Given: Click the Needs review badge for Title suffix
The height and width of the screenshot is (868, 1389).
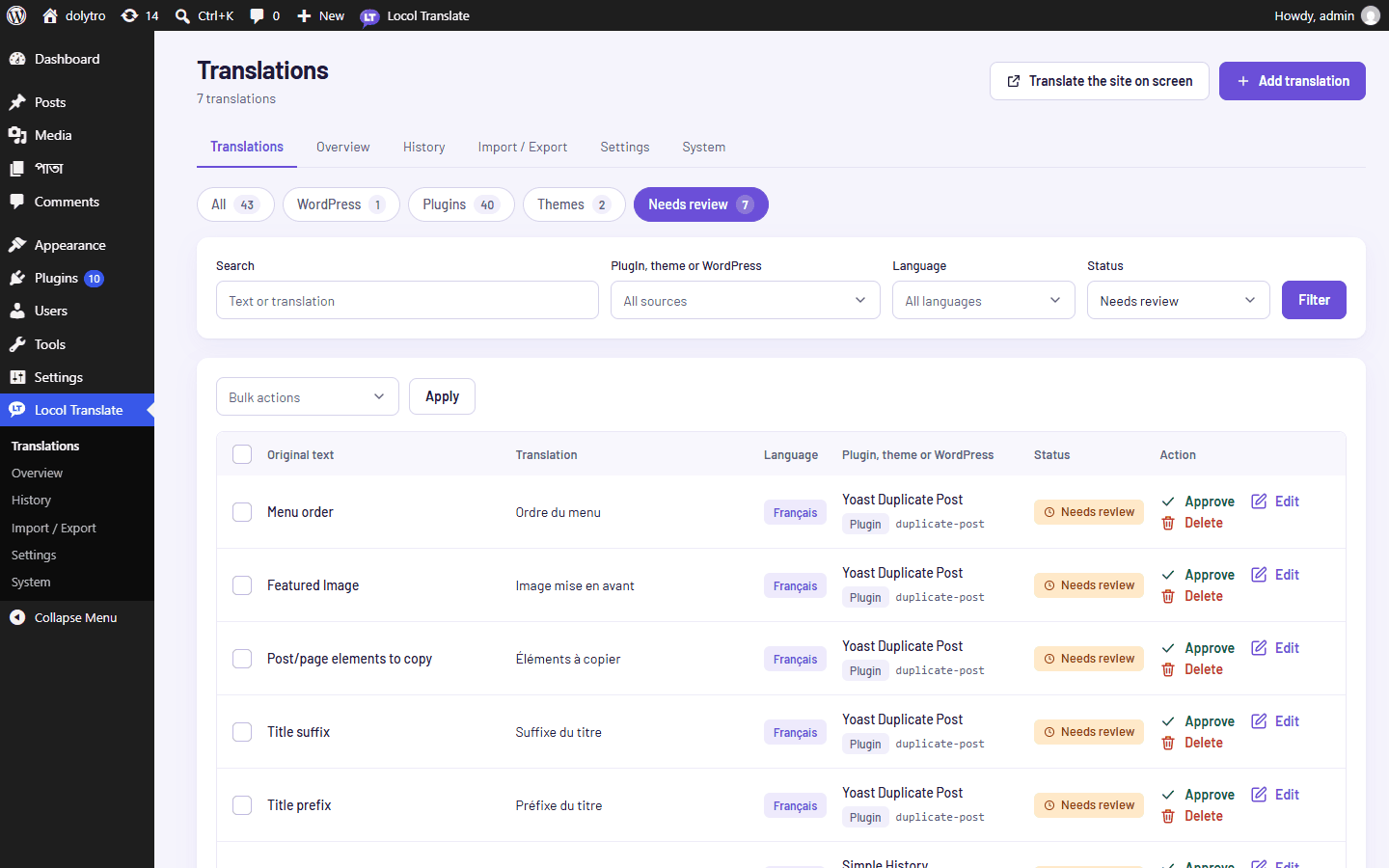Looking at the screenshot, I should point(1089,732).
